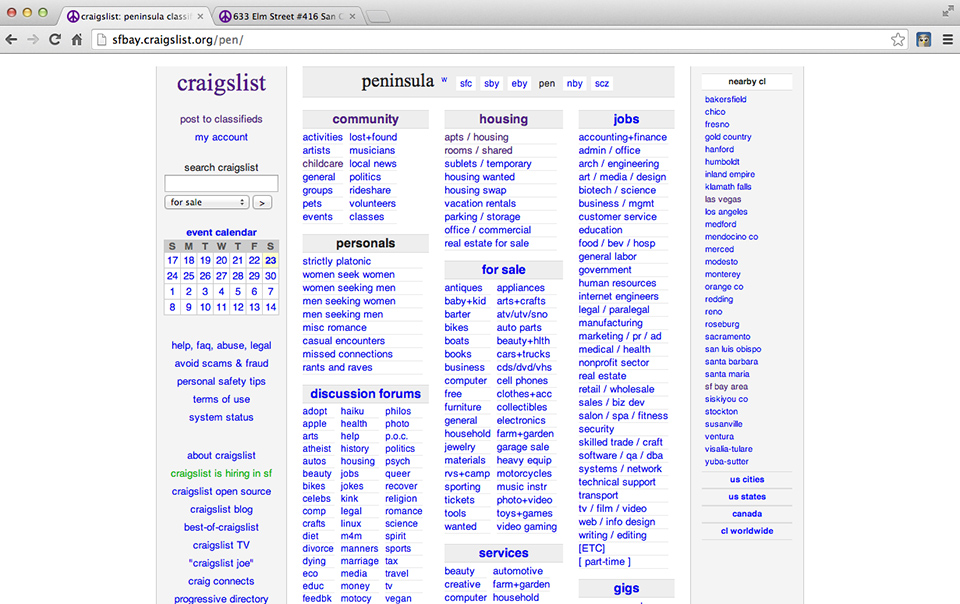The image size is (960, 604).
Task: Open the community section heading
Action: click(x=366, y=119)
